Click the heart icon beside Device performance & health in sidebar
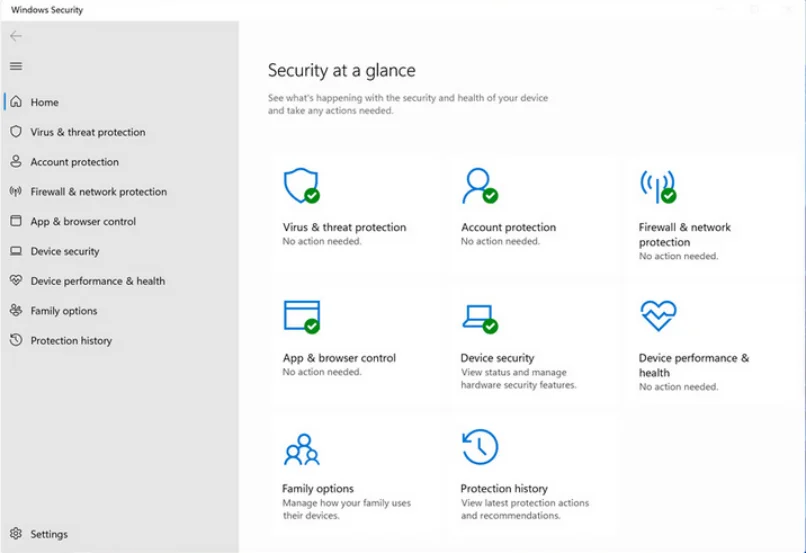The image size is (806, 553). point(16,280)
